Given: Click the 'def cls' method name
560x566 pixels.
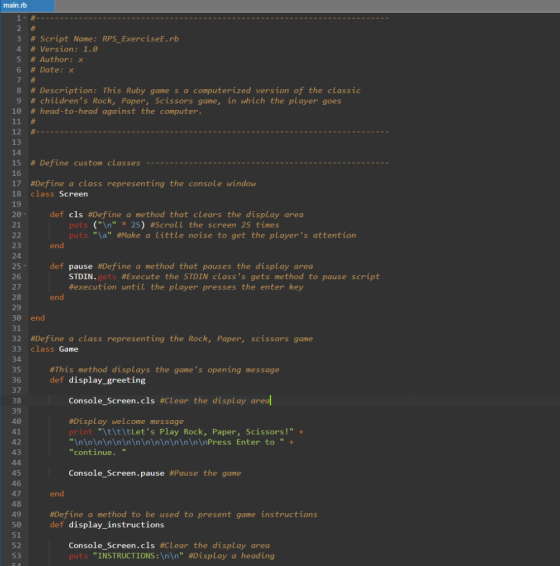Looking at the screenshot, I should (x=76, y=214).
